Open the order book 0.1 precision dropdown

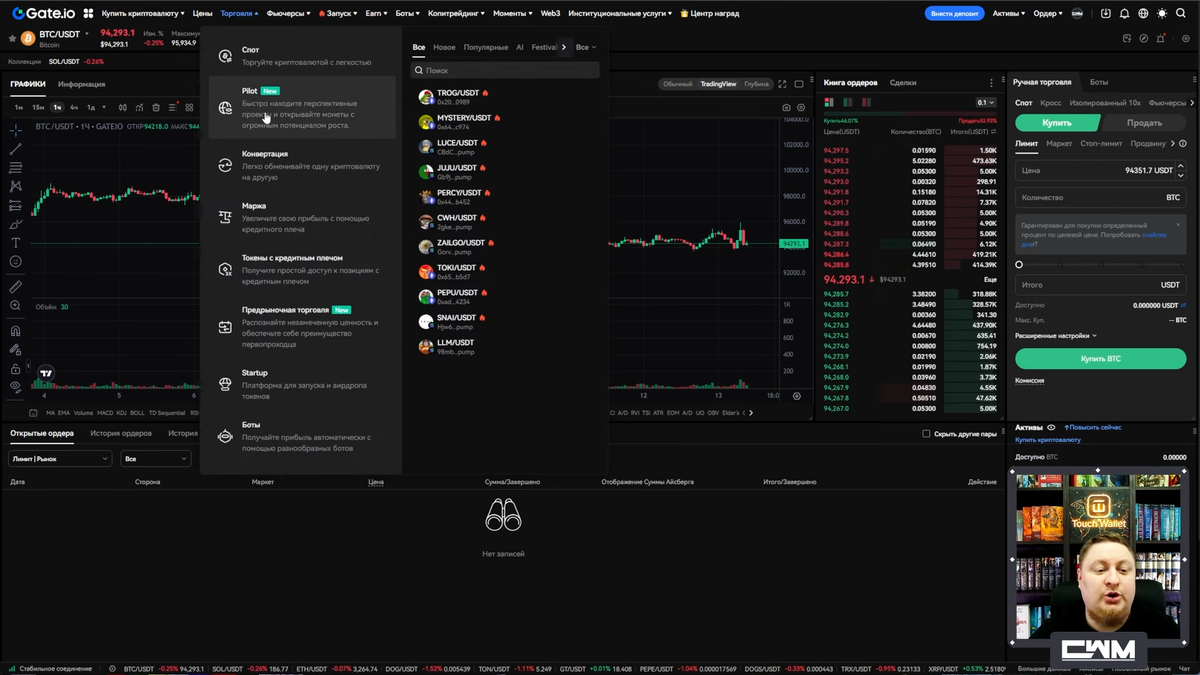pyautogui.click(x=986, y=102)
